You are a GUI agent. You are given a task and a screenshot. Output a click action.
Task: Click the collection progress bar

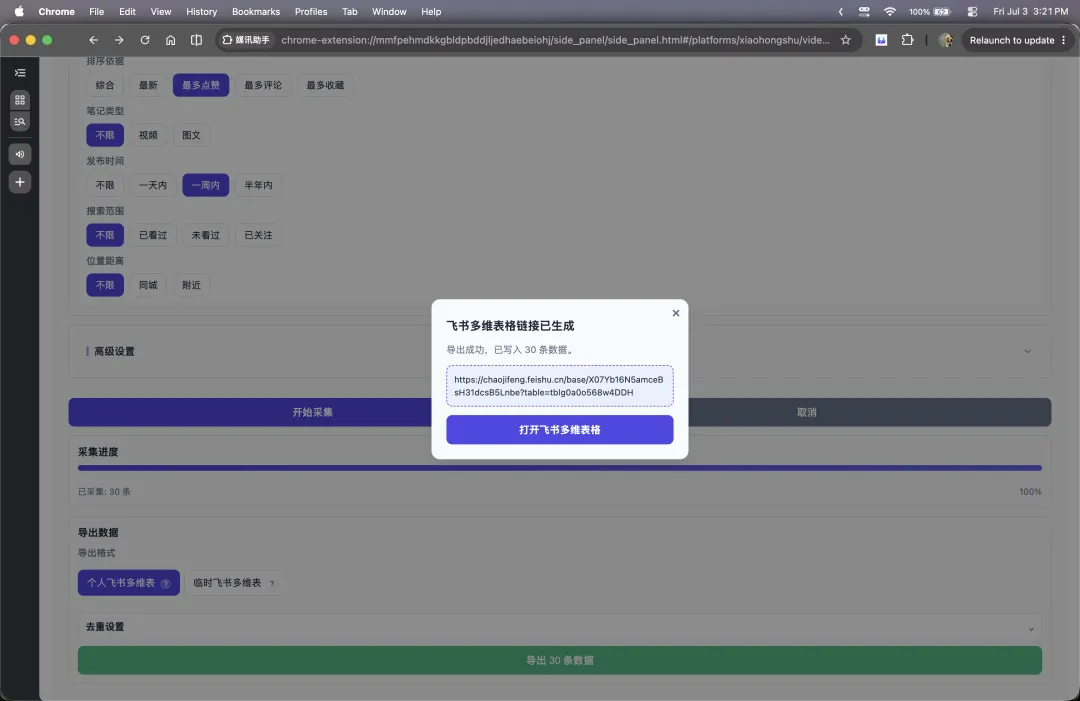(x=559, y=468)
